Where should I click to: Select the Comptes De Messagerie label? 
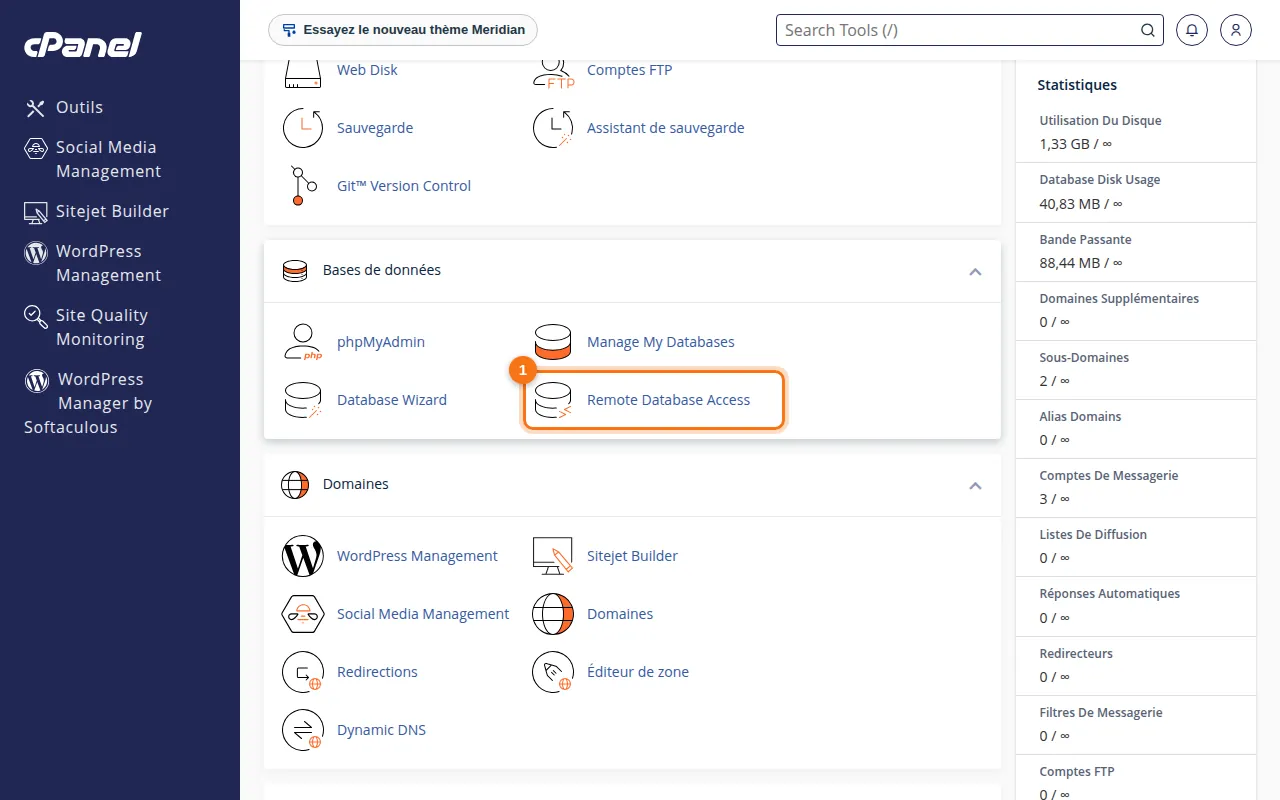point(1109,476)
